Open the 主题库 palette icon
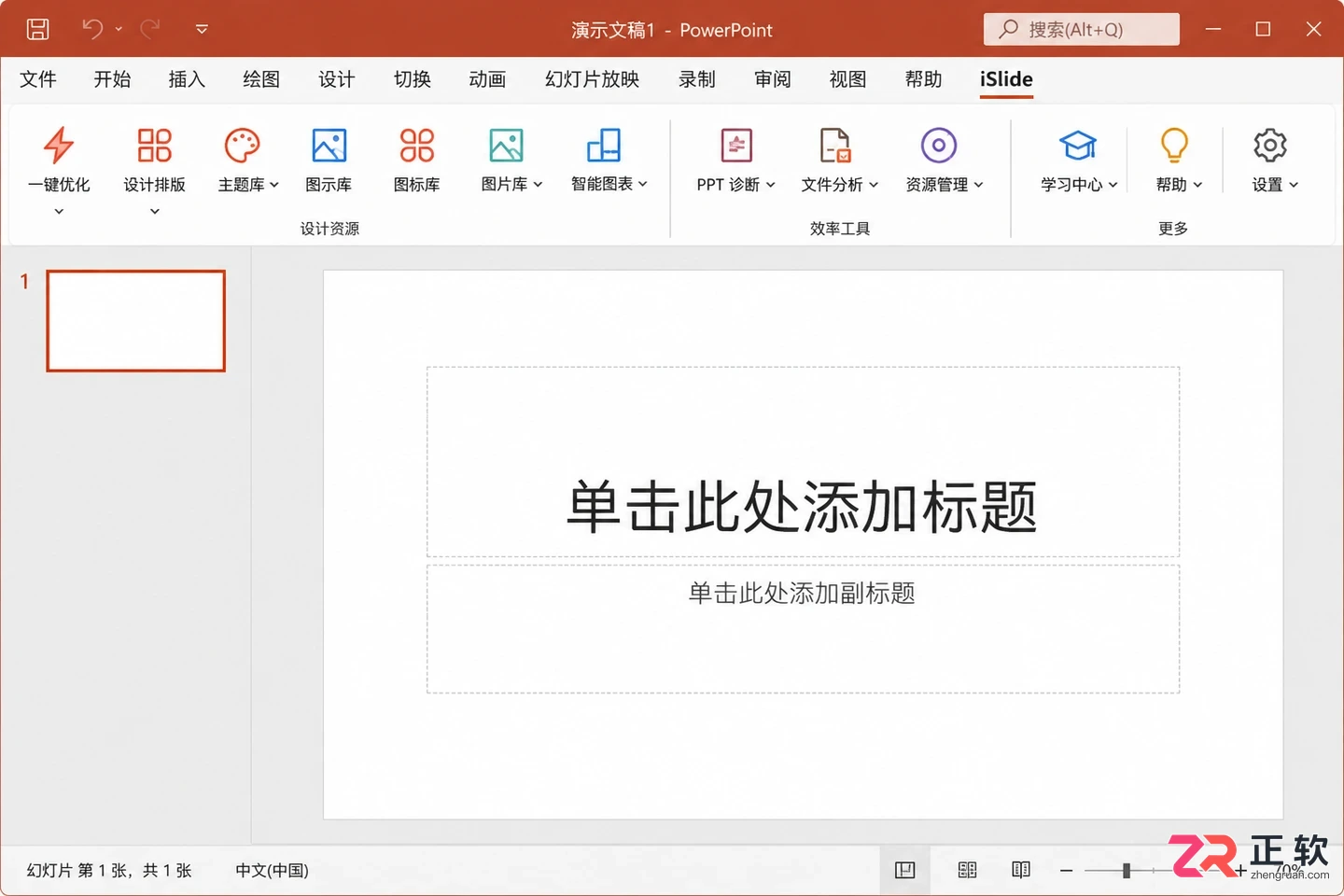Viewport: 1344px width, 896px height. click(x=242, y=146)
